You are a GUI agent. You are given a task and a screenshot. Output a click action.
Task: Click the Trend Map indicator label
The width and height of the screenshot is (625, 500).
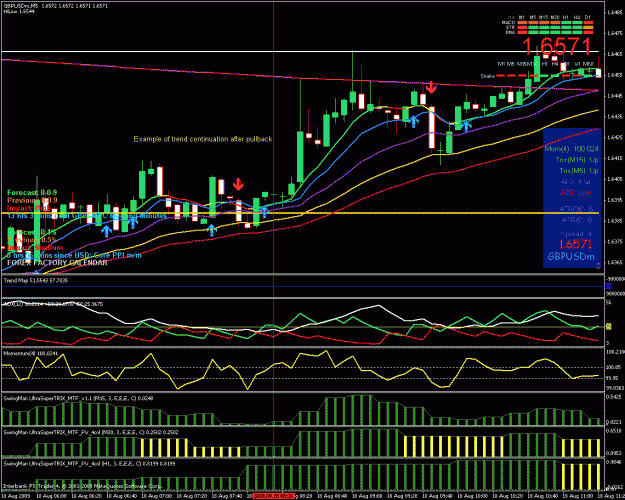35,281
